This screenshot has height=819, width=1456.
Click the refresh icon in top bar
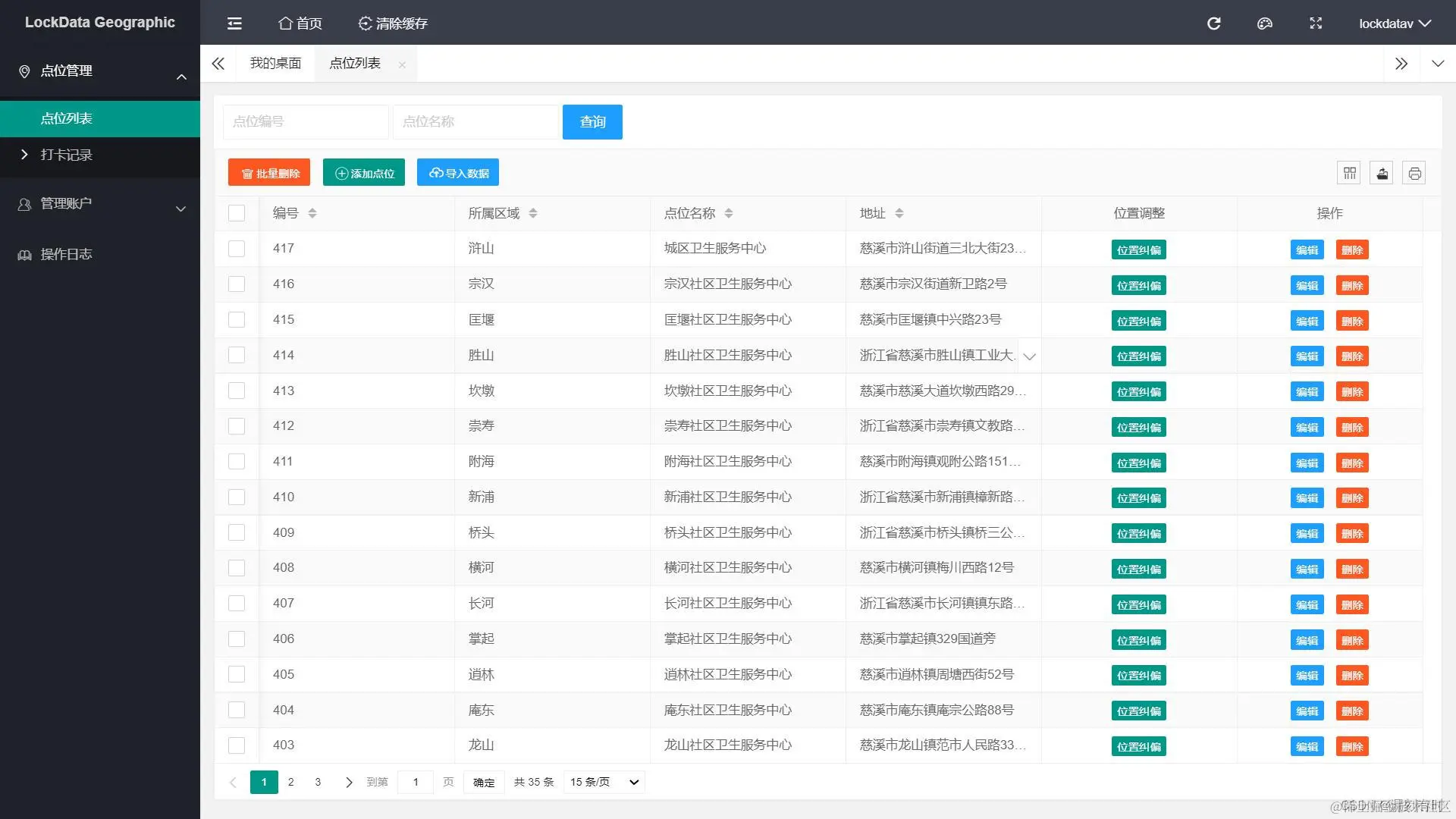(1213, 24)
